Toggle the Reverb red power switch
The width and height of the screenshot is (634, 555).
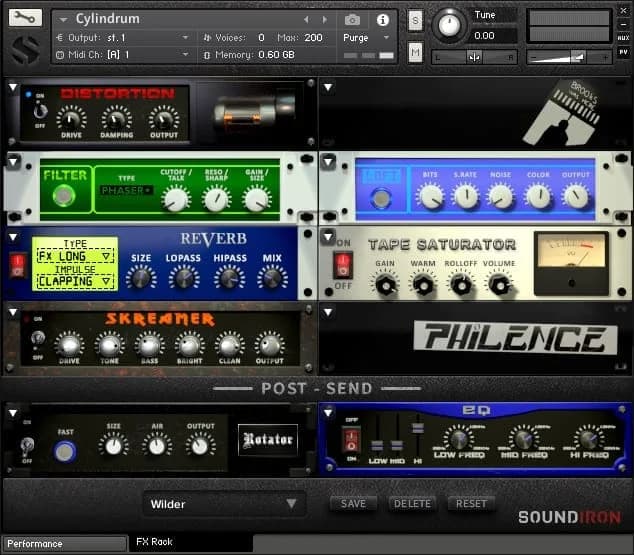pos(17,263)
